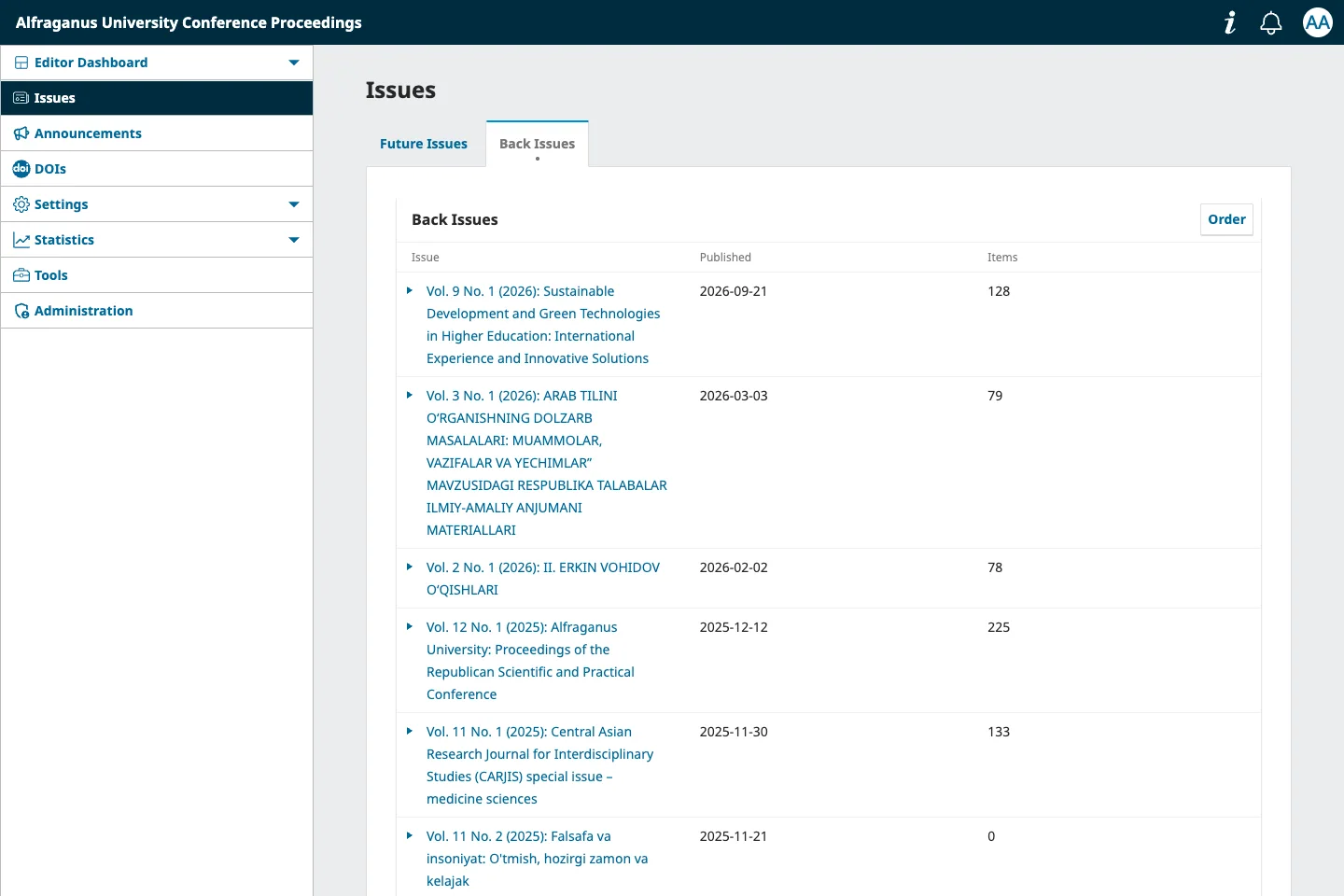Expand the Editor Dashboard submenu arrow

click(294, 63)
